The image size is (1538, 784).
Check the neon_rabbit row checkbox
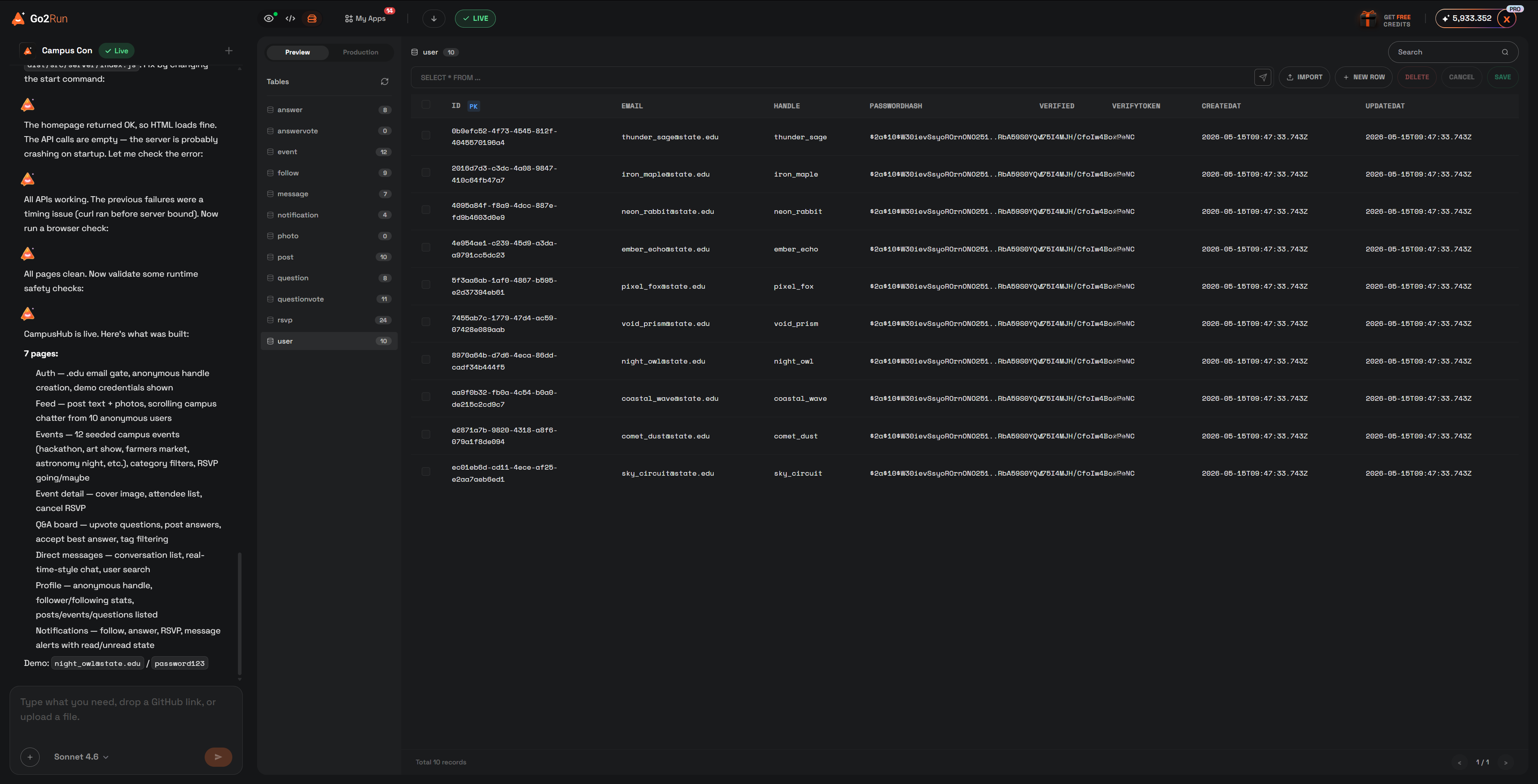coord(426,210)
